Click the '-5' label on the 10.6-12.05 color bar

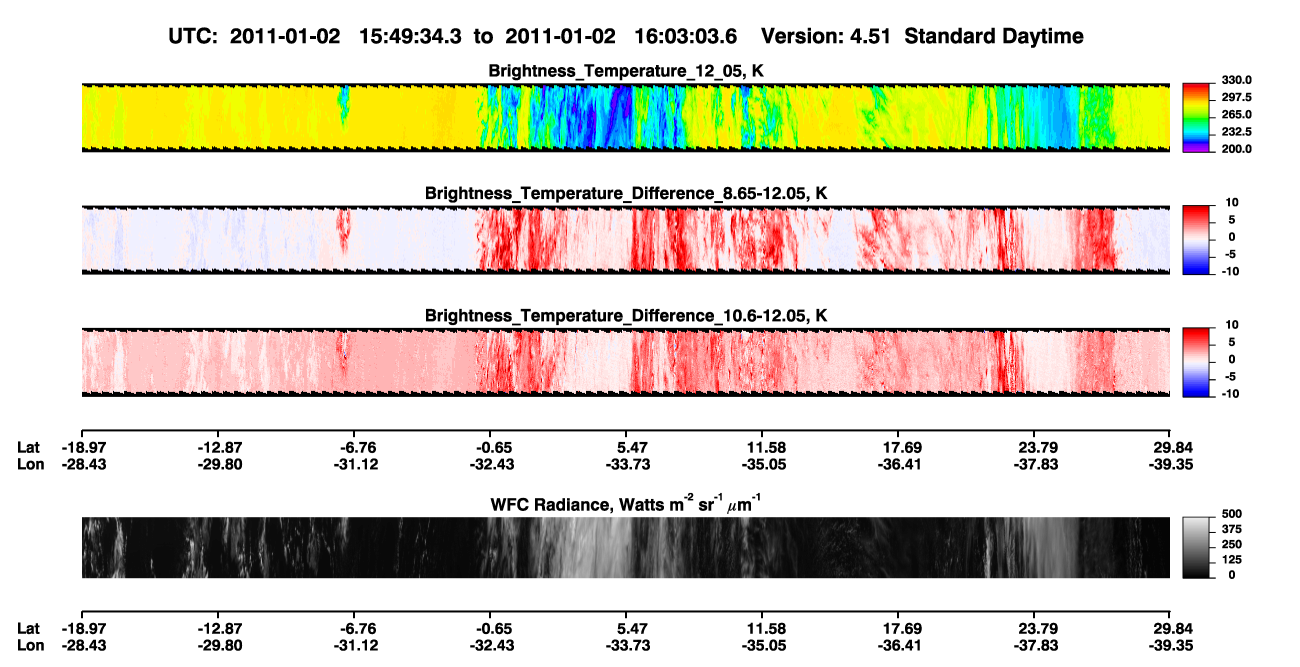[1229, 376]
